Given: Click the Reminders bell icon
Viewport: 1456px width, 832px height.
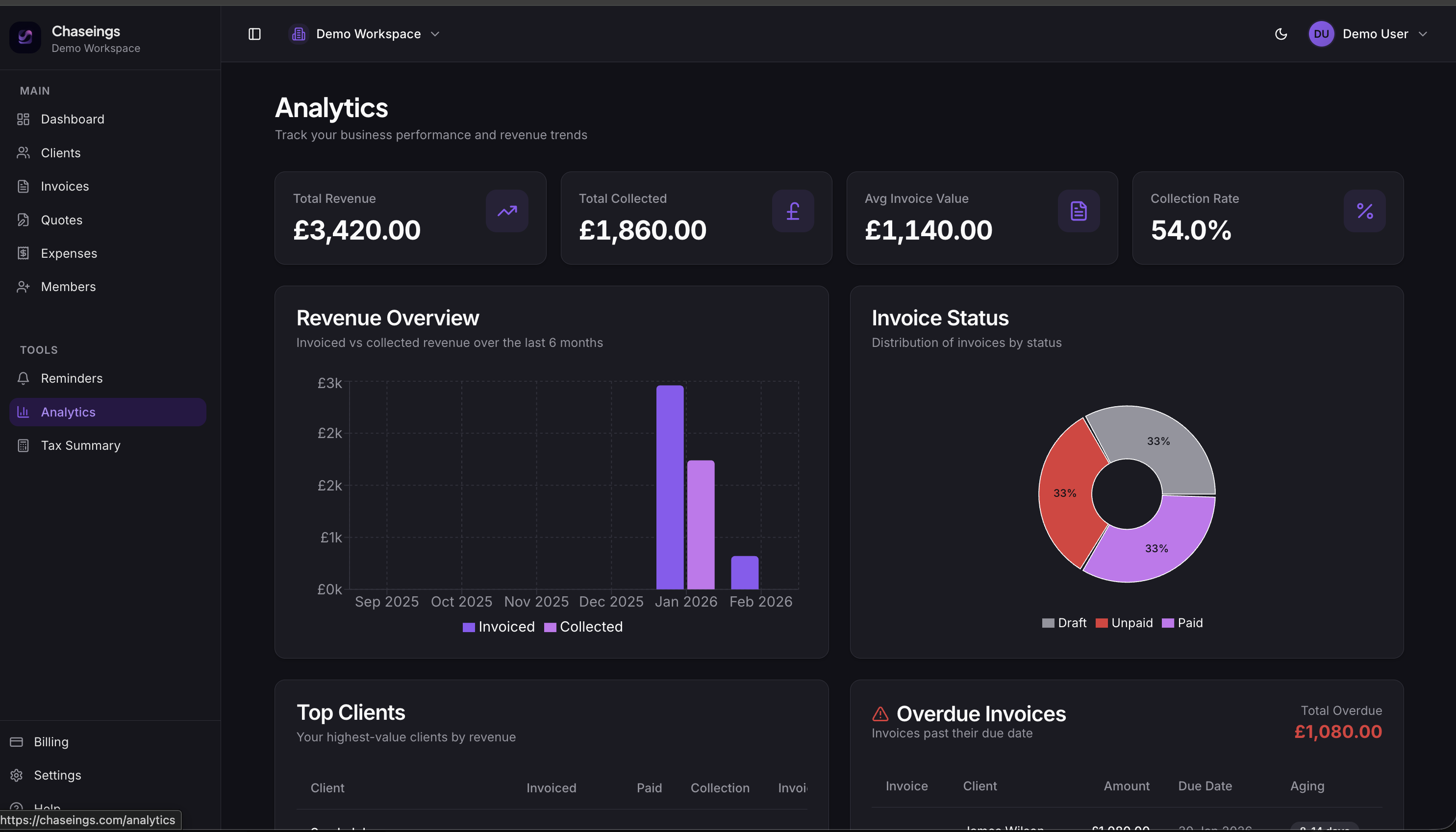Looking at the screenshot, I should [24, 378].
